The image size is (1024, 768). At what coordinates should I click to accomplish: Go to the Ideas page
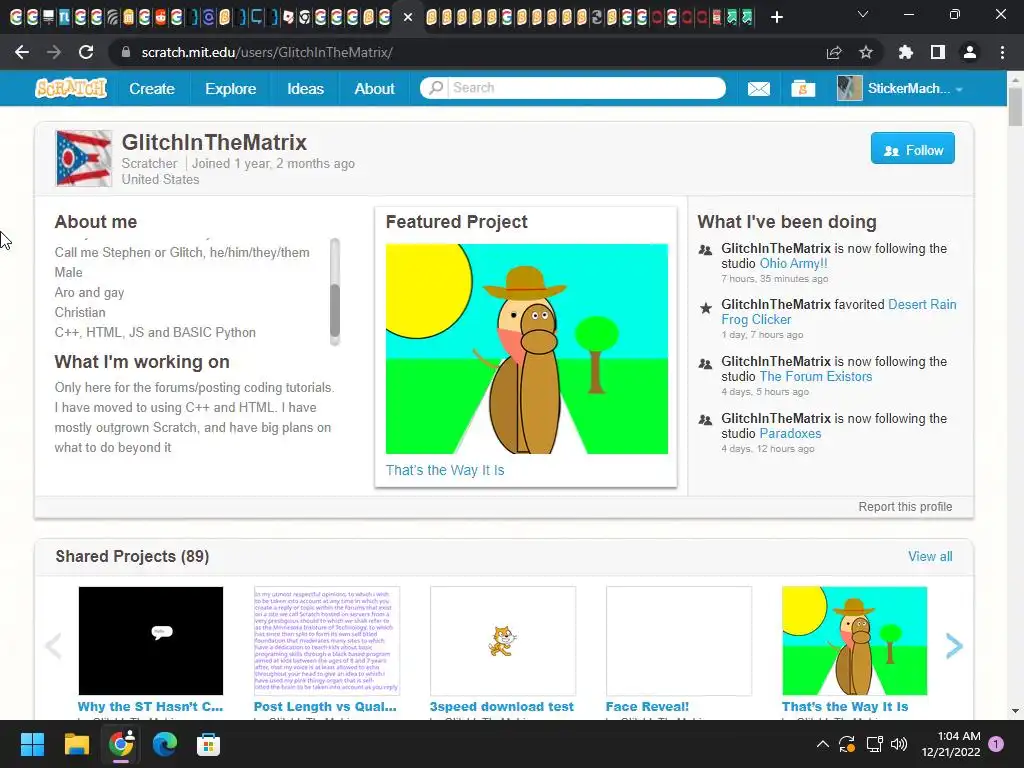click(305, 88)
